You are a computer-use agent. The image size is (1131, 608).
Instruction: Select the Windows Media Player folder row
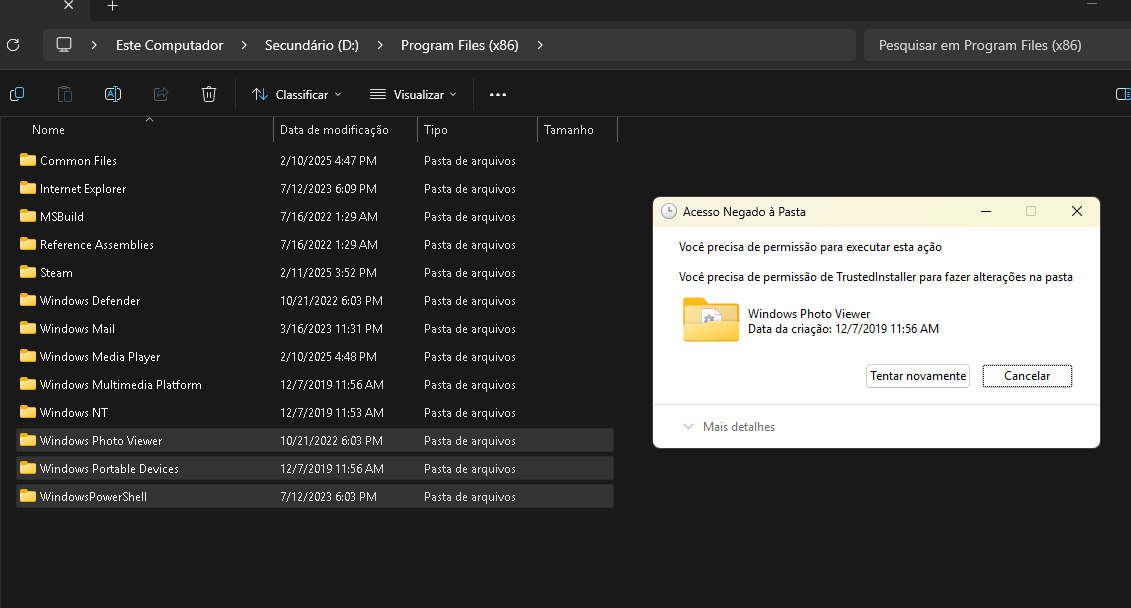click(315, 356)
